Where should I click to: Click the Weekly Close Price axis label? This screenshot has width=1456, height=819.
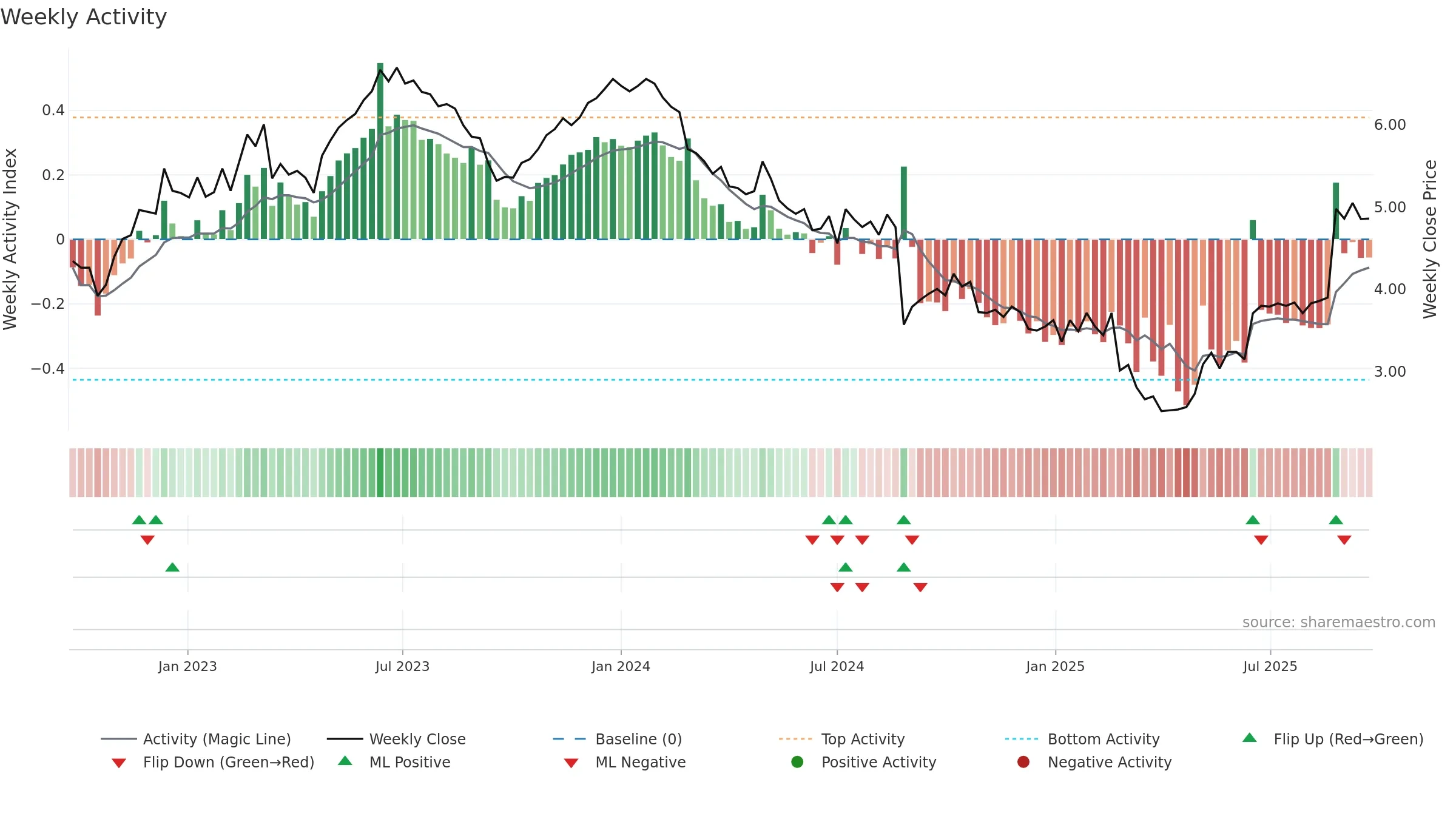[x=1430, y=239]
